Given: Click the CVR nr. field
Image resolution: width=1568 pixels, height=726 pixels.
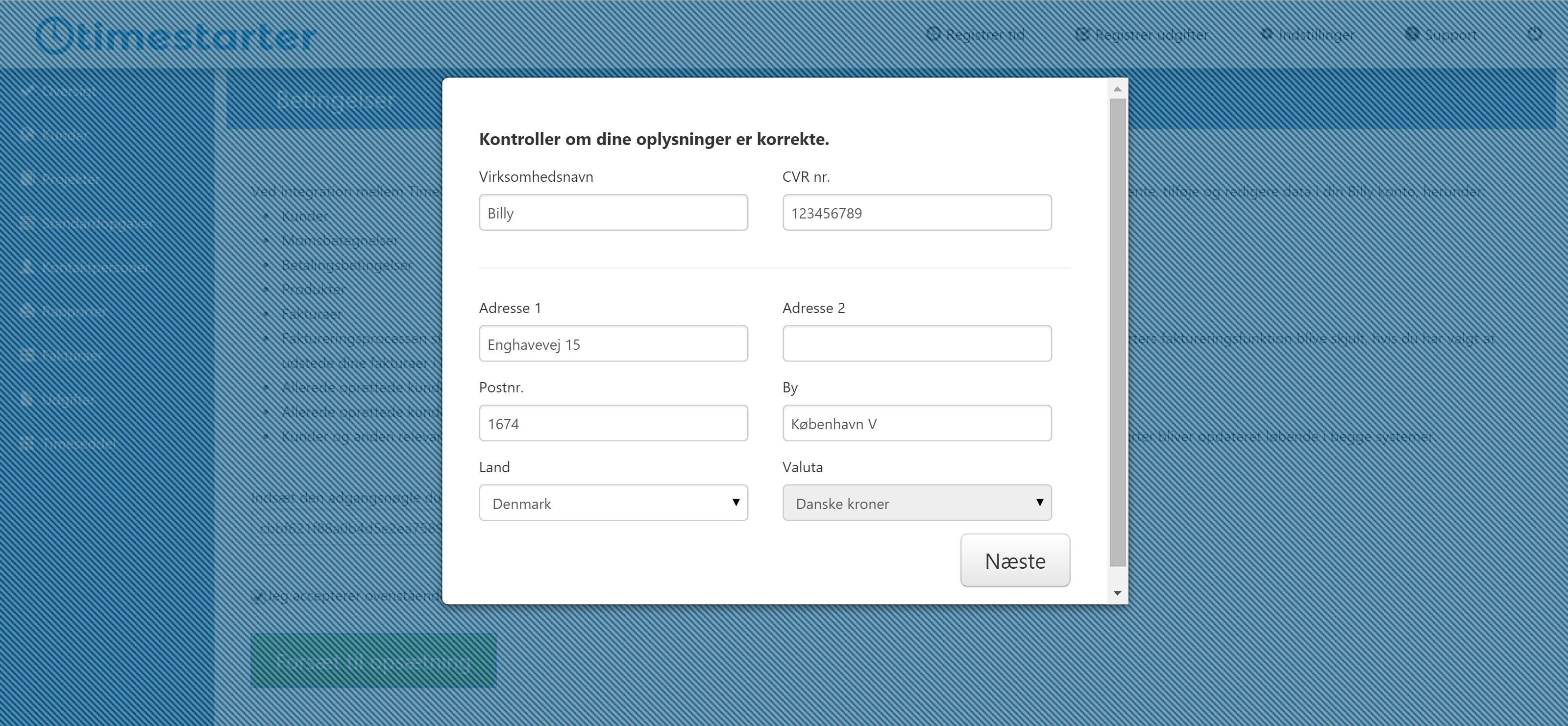Looking at the screenshot, I should coord(917,213).
